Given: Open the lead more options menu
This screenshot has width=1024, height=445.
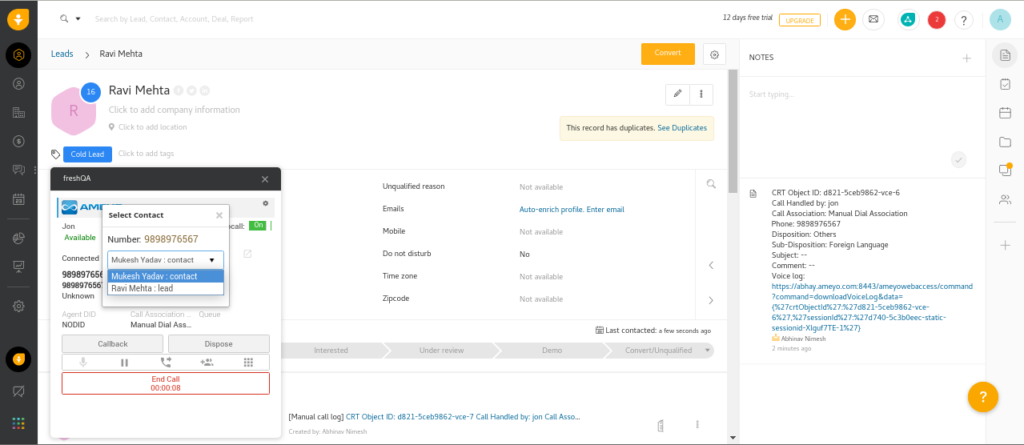Looking at the screenshot, I should click(x=701, y=94).
